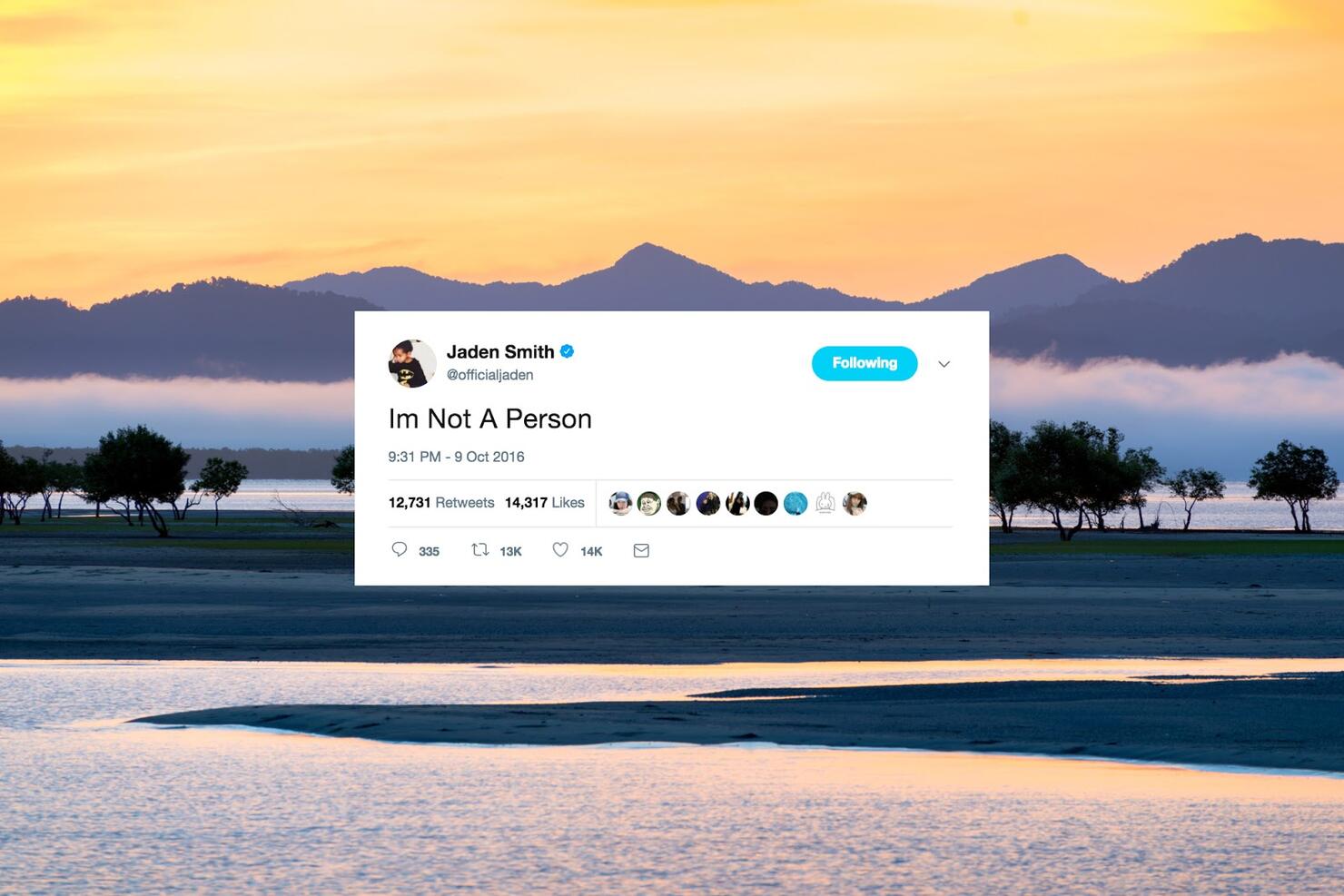Image resolution: width=1344 pixels, height=896 pixels.
Task: Select the blue cap liker avatar
Action: [x=620, y=502]
